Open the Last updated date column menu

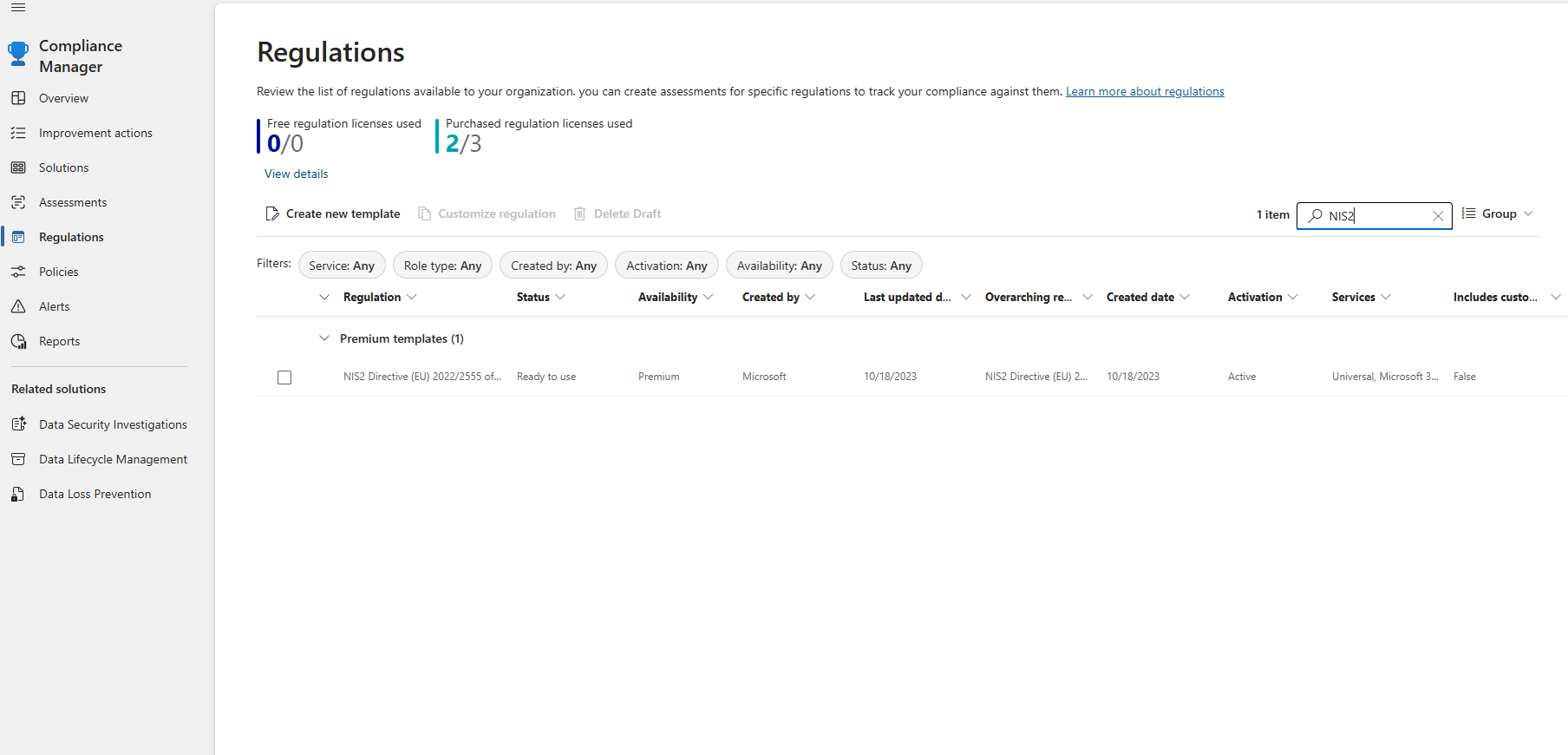966,297
